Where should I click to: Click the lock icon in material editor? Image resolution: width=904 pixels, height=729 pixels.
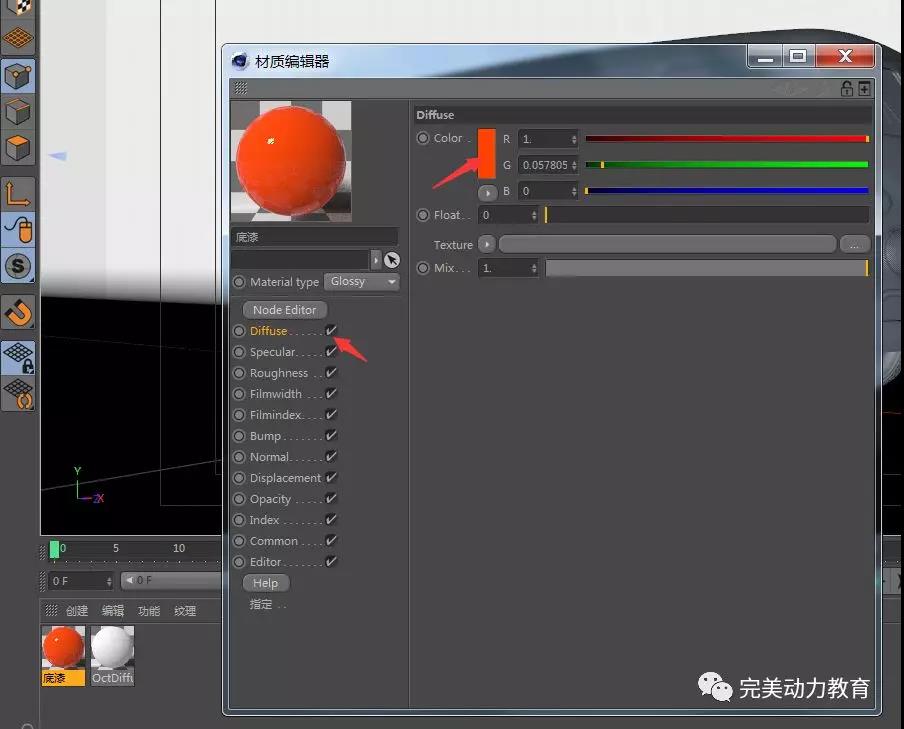tap(846, 89)
